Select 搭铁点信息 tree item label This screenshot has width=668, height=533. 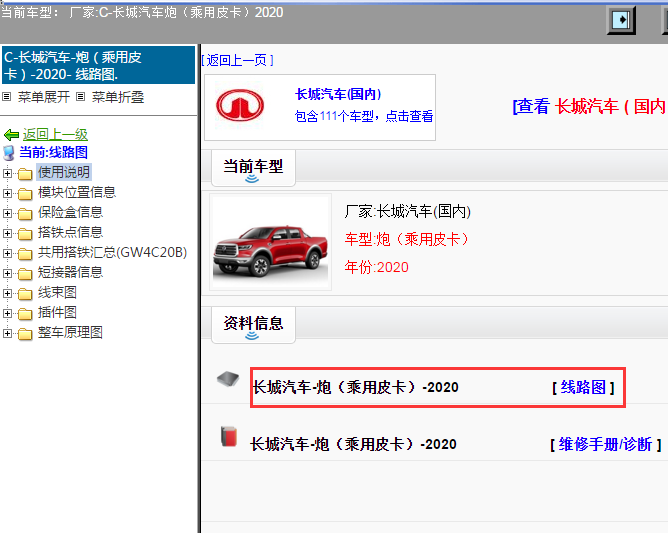point(70,232)
